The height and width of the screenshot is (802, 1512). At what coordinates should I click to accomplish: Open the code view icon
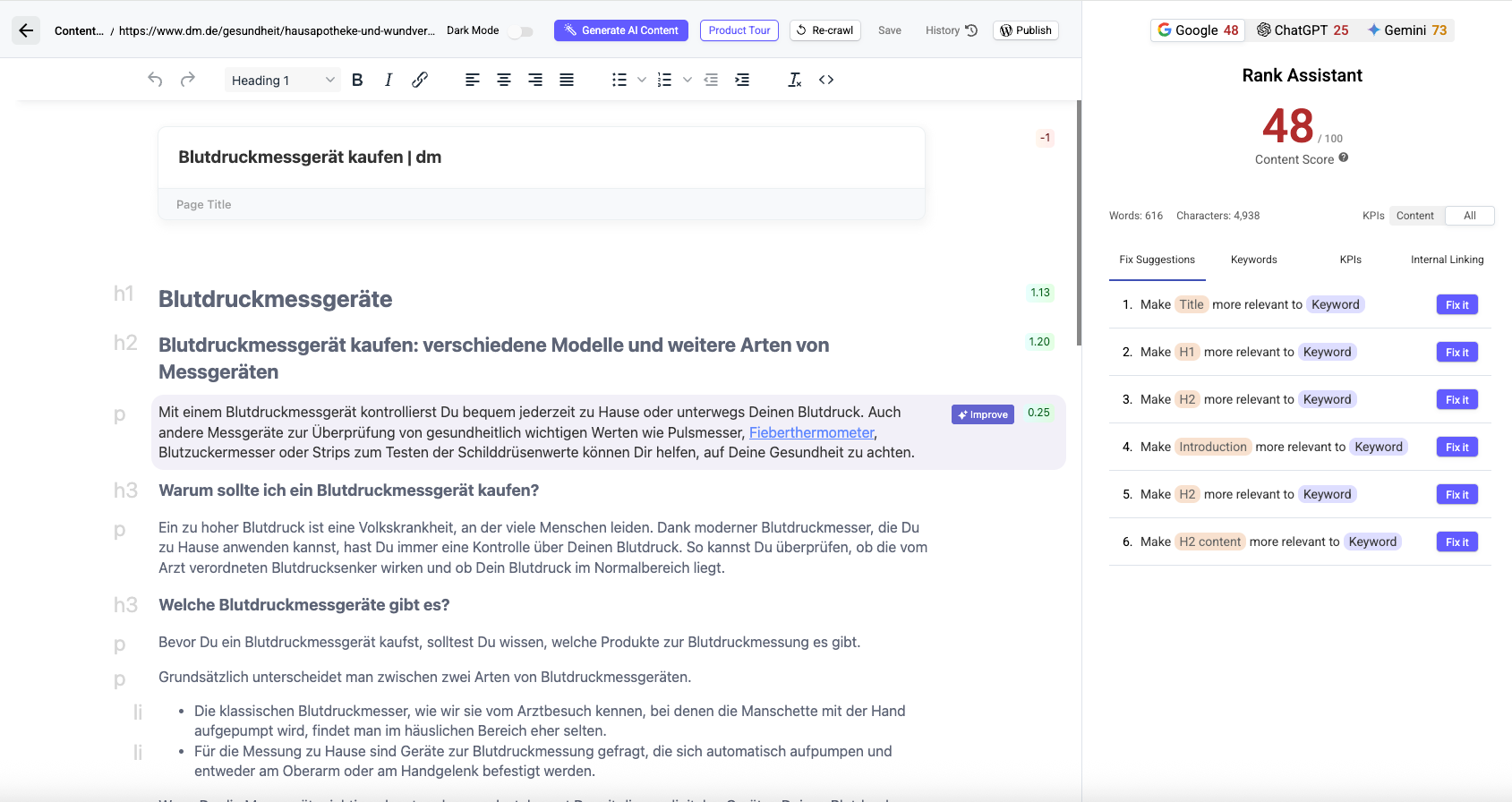click(x=826, y=80)
